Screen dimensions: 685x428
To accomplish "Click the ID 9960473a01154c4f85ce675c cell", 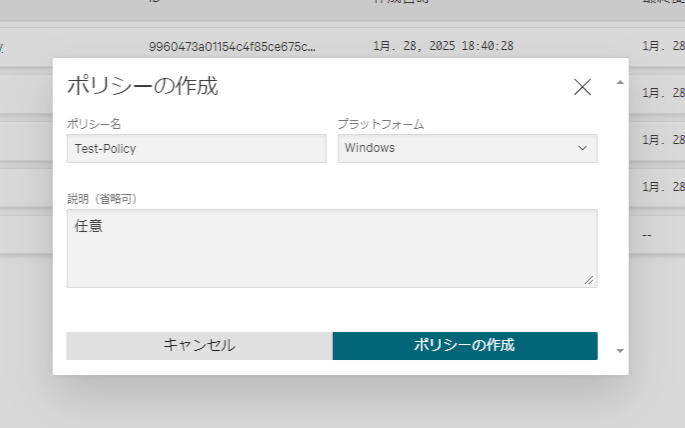I will coord(232,46).
